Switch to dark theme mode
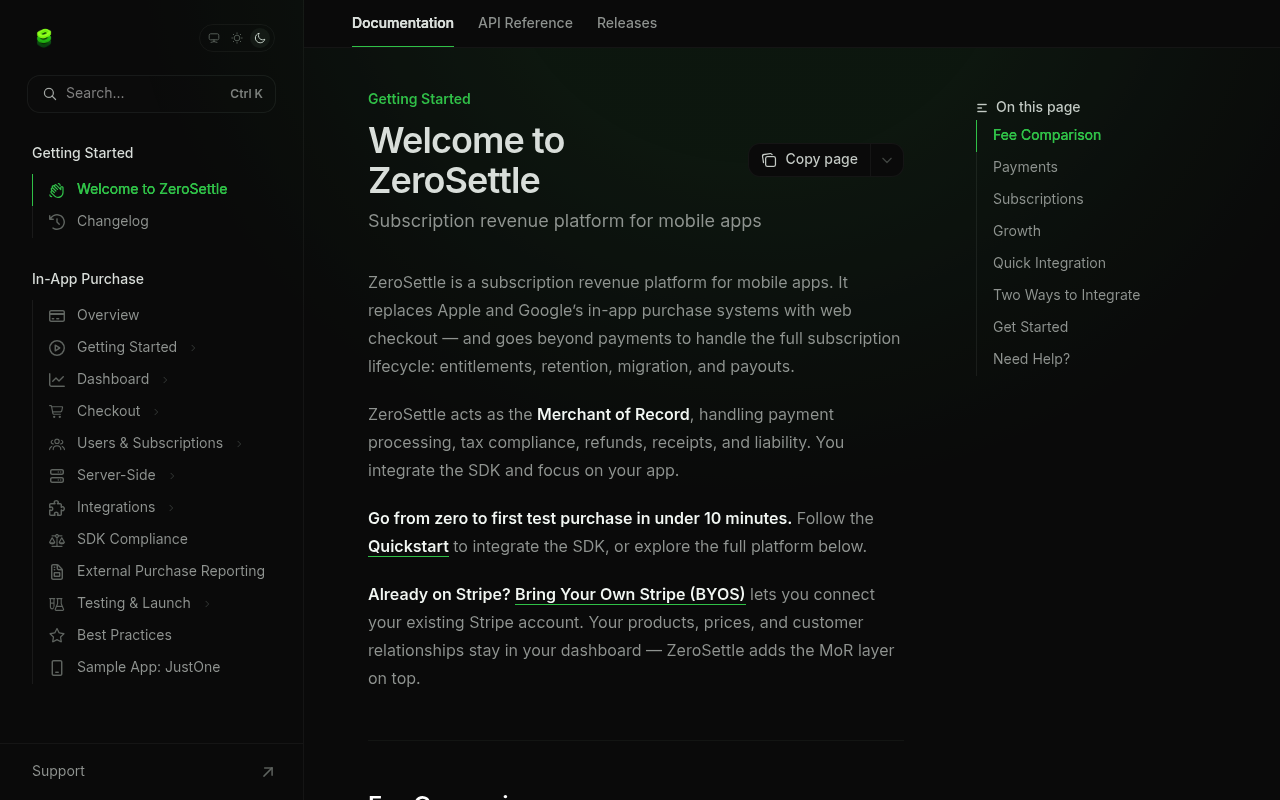The width and height of the screenshot is (1280, 800). pos(260,38)
